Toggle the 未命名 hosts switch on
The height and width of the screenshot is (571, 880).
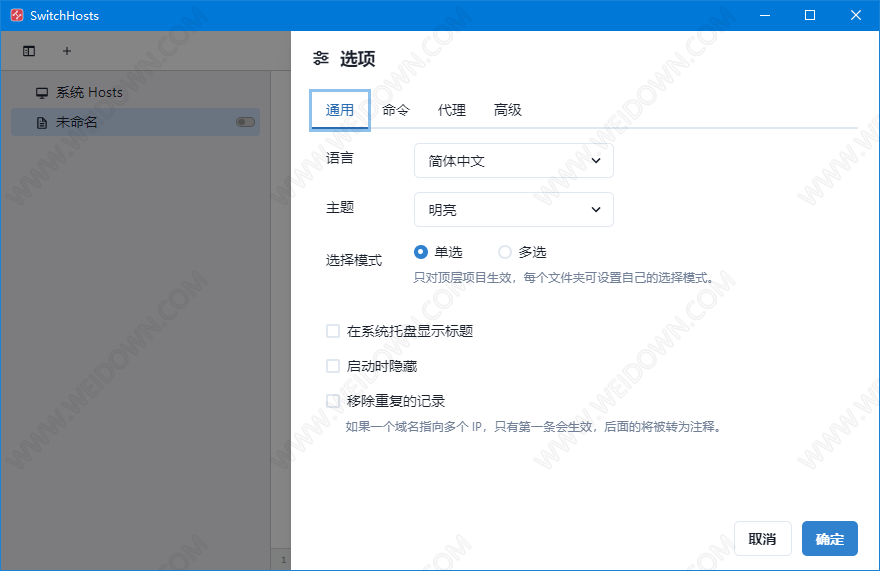245,122
